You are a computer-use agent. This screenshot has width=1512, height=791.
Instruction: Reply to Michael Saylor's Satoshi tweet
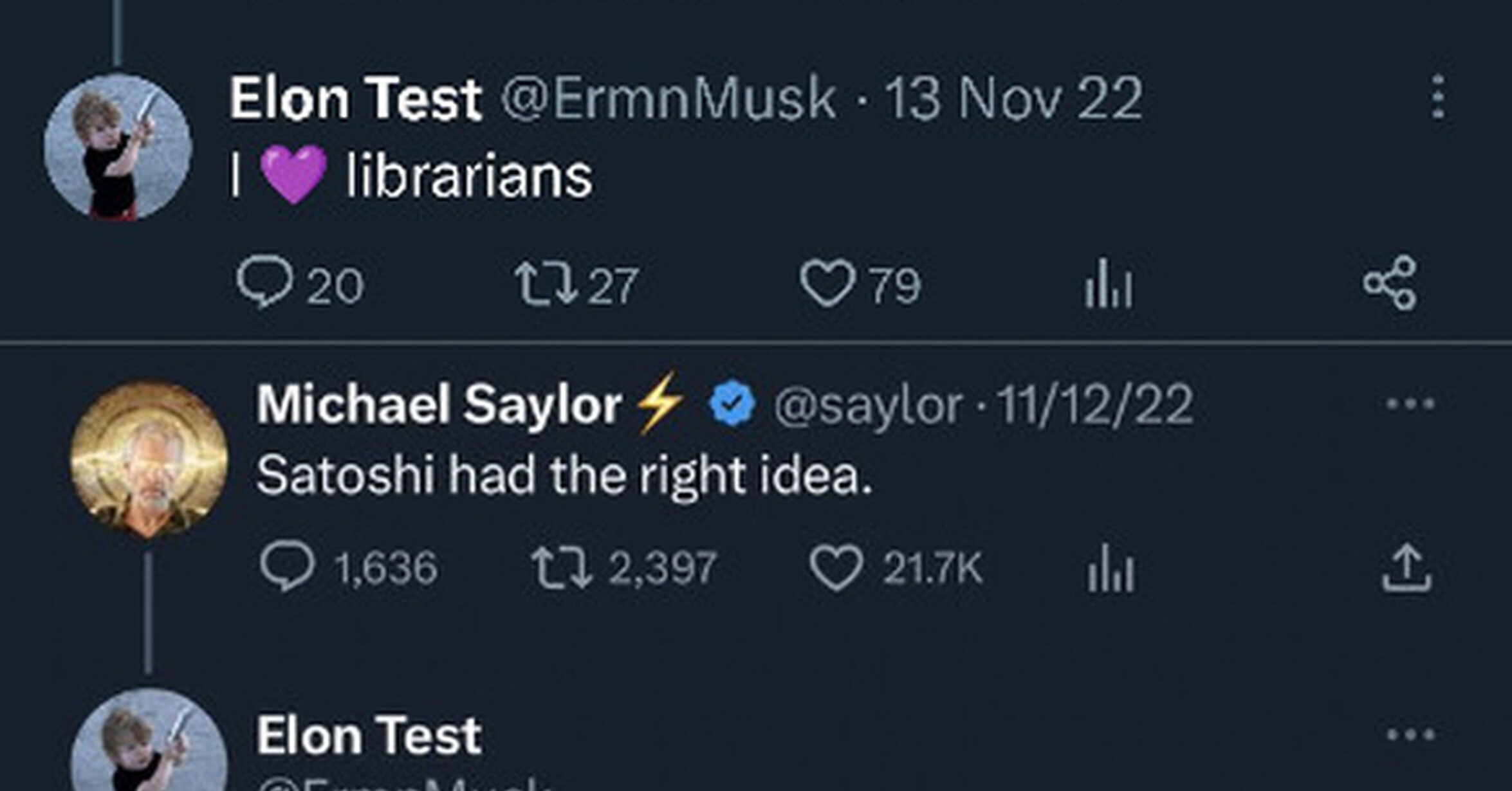coord(288,567)
